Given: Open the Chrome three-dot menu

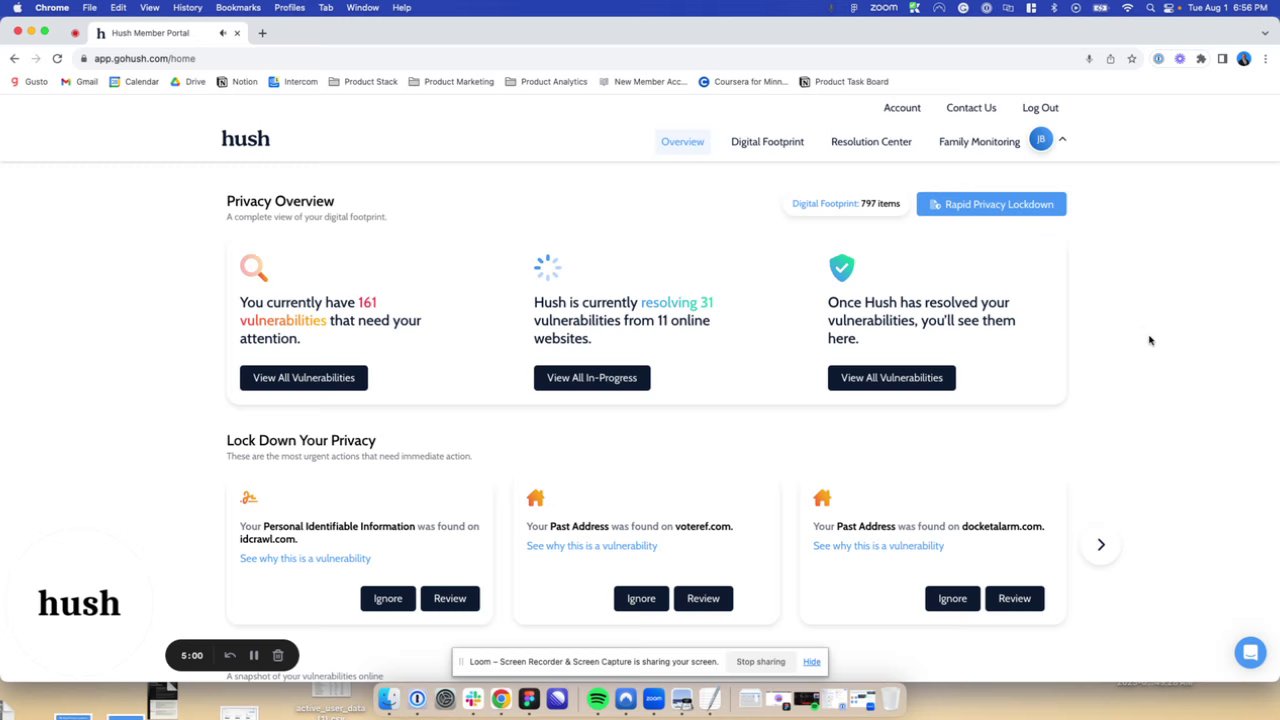Looking at the screenshot, I should (1265, 59).
